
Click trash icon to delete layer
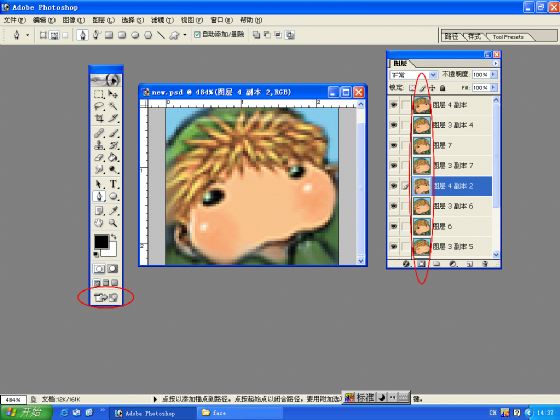coord(485,264)
